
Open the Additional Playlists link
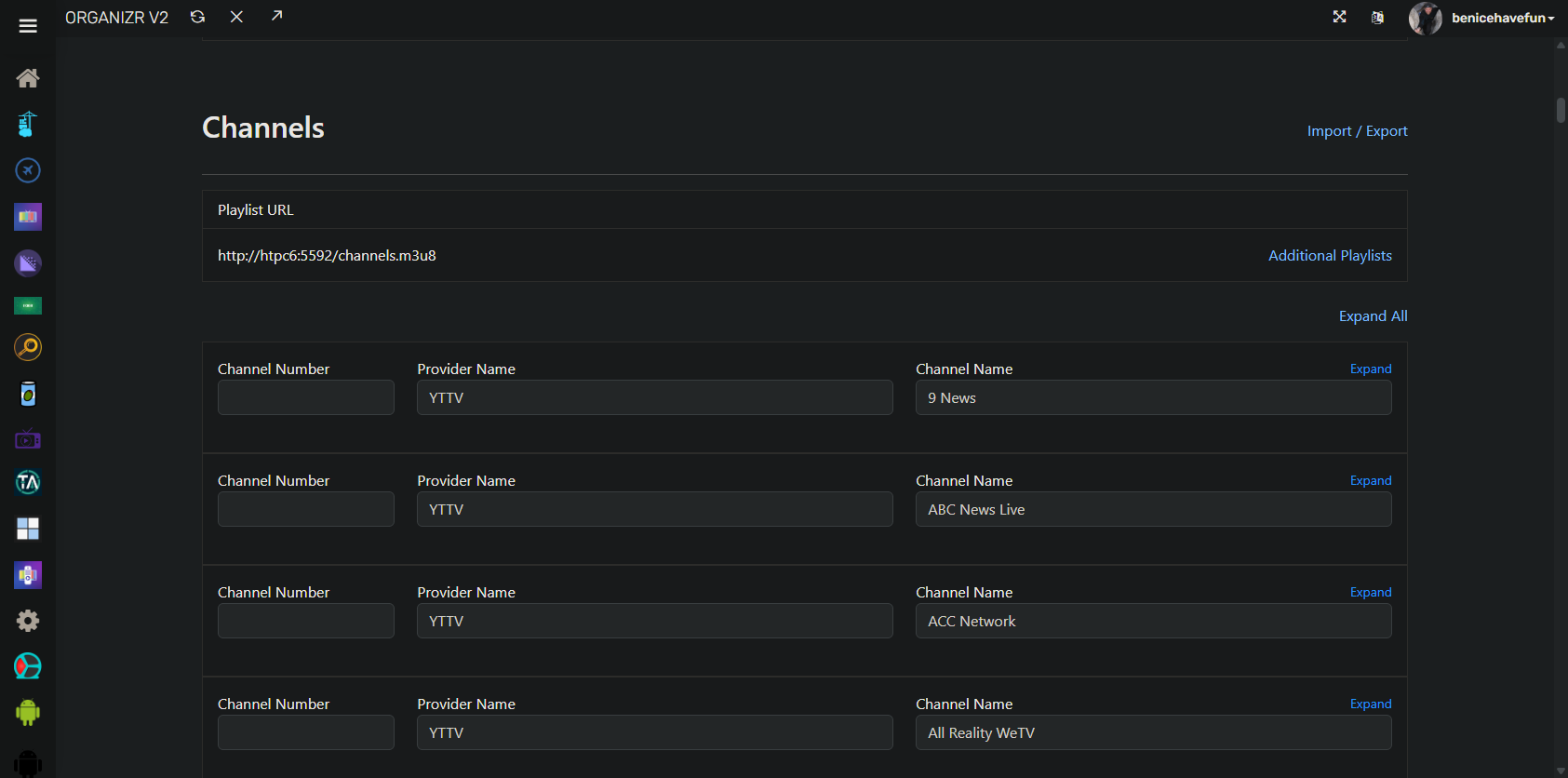[x=1330, y=256]
